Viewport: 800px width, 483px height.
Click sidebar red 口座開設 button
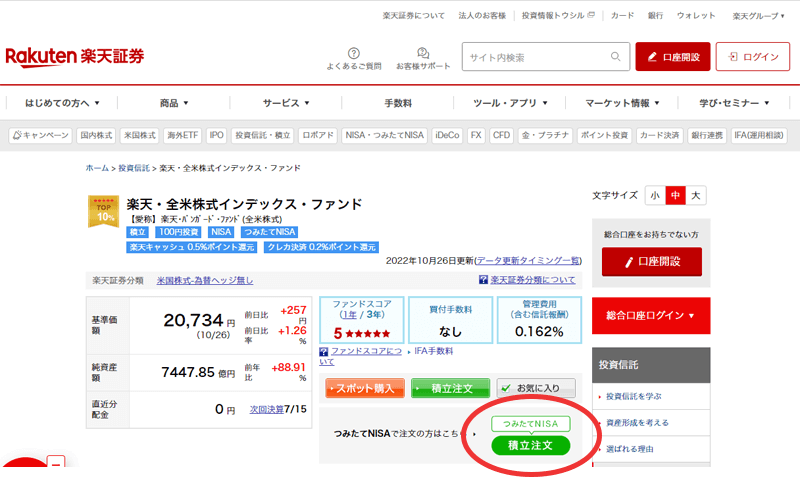(x=652, y=262)
